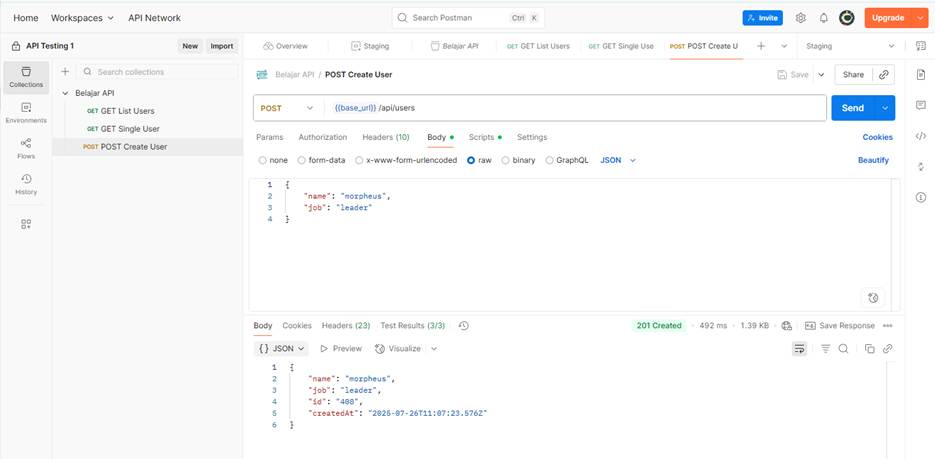Open the JSON body format dropdown
The width and height of the screenshot is (935, 459).
point(617,160)
